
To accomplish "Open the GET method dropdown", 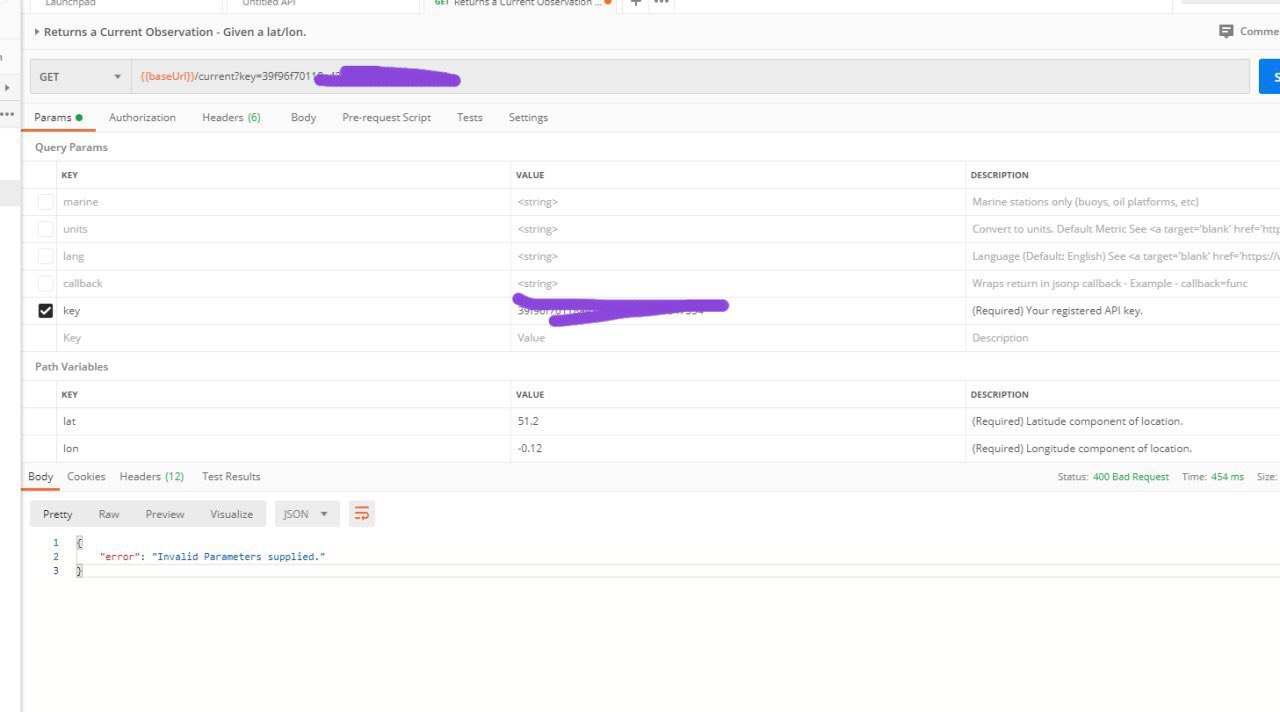I will 80,77.
